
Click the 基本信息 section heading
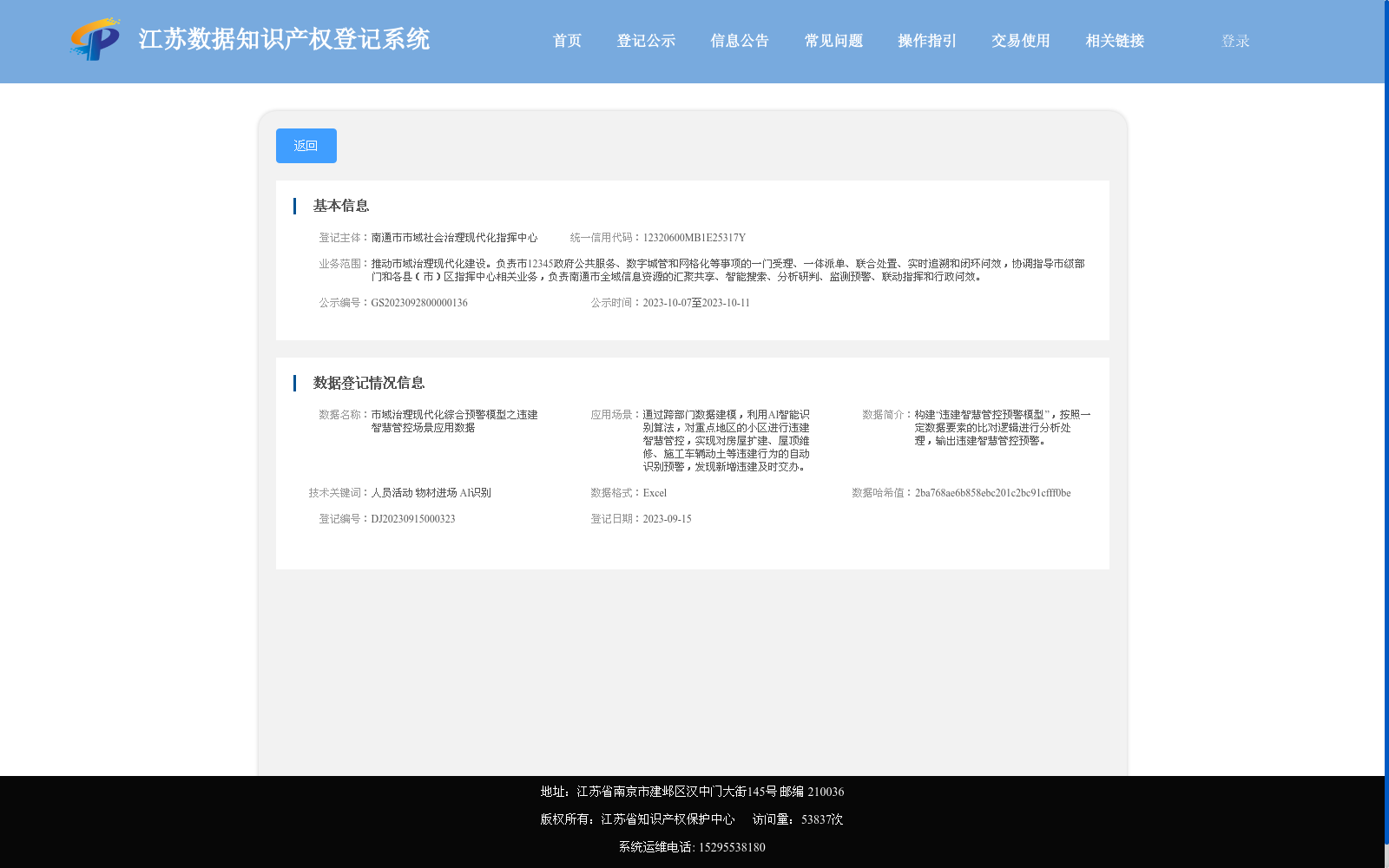tap(341, 206)
